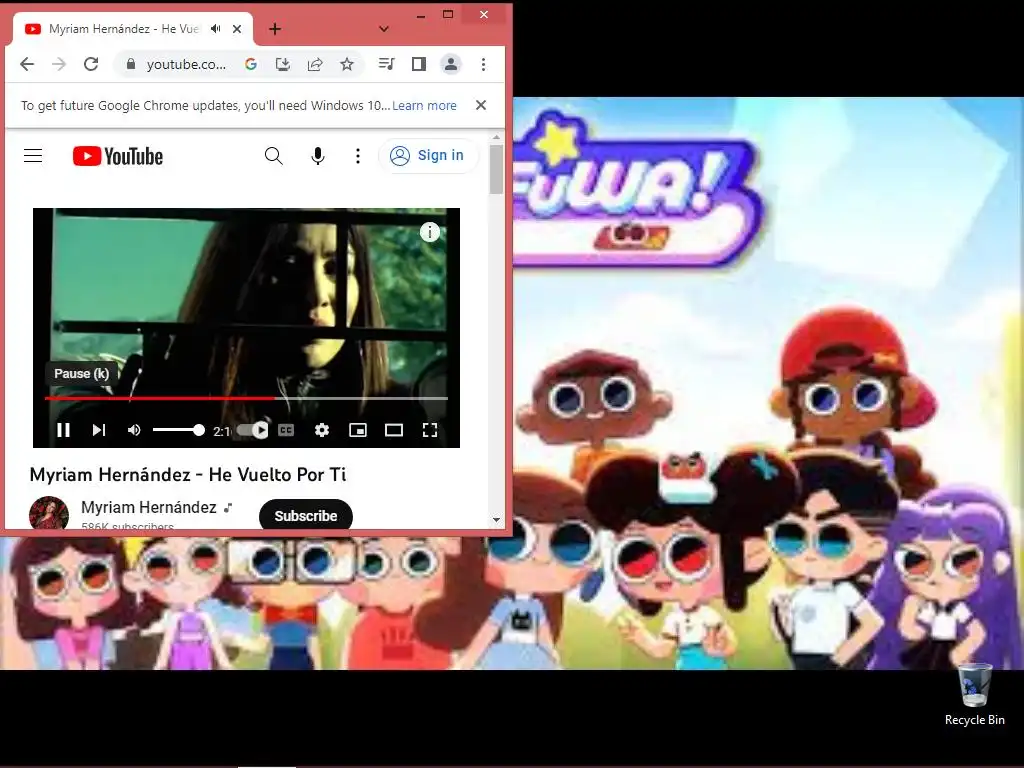Seek along the red video progress bar
The width and height of the screenshot is (1024, 768).
point(246,398)
